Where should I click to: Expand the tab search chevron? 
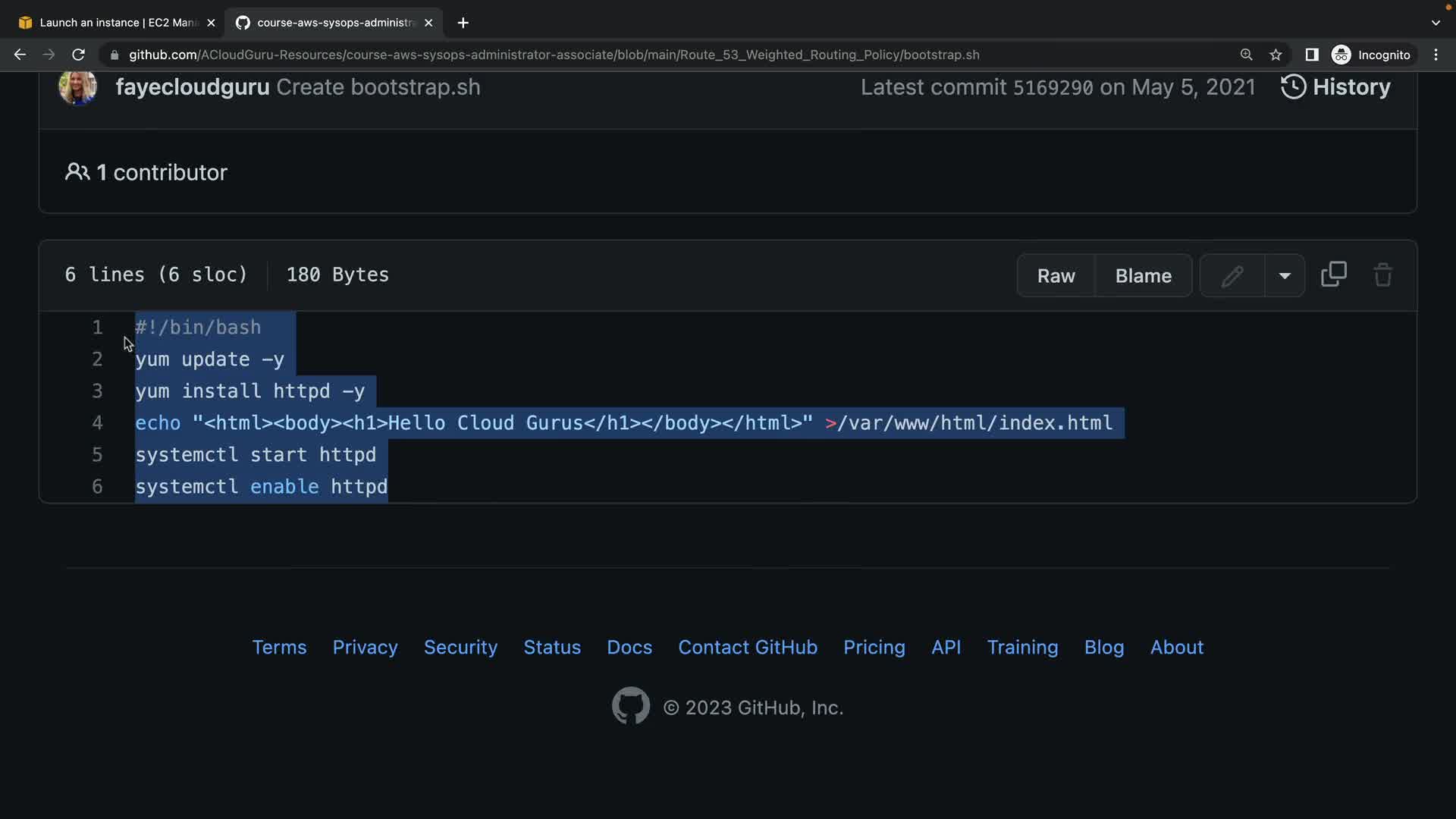pyautogui.click(x=1436, y=23)
